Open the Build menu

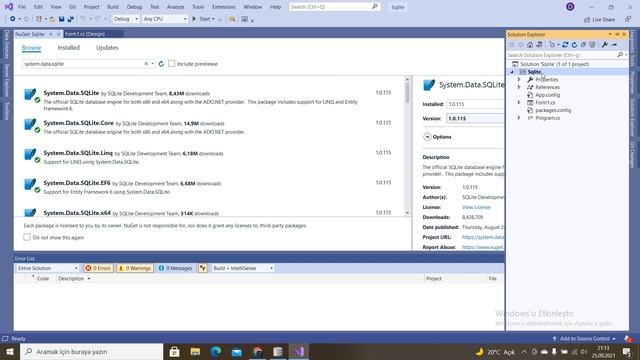(x=113, y=7)
